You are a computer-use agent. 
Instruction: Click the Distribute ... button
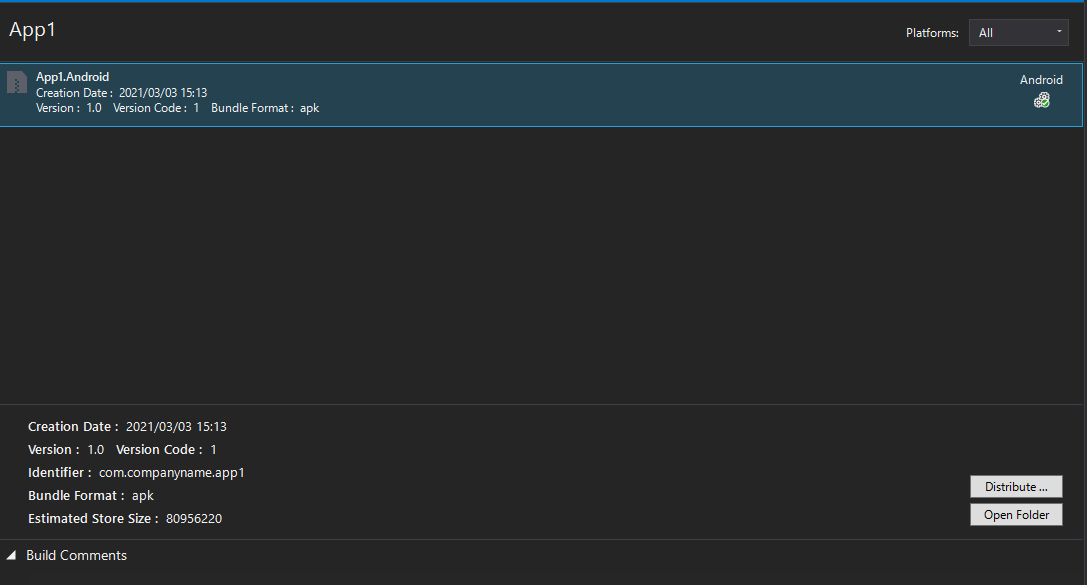[x=1016, y=487]
